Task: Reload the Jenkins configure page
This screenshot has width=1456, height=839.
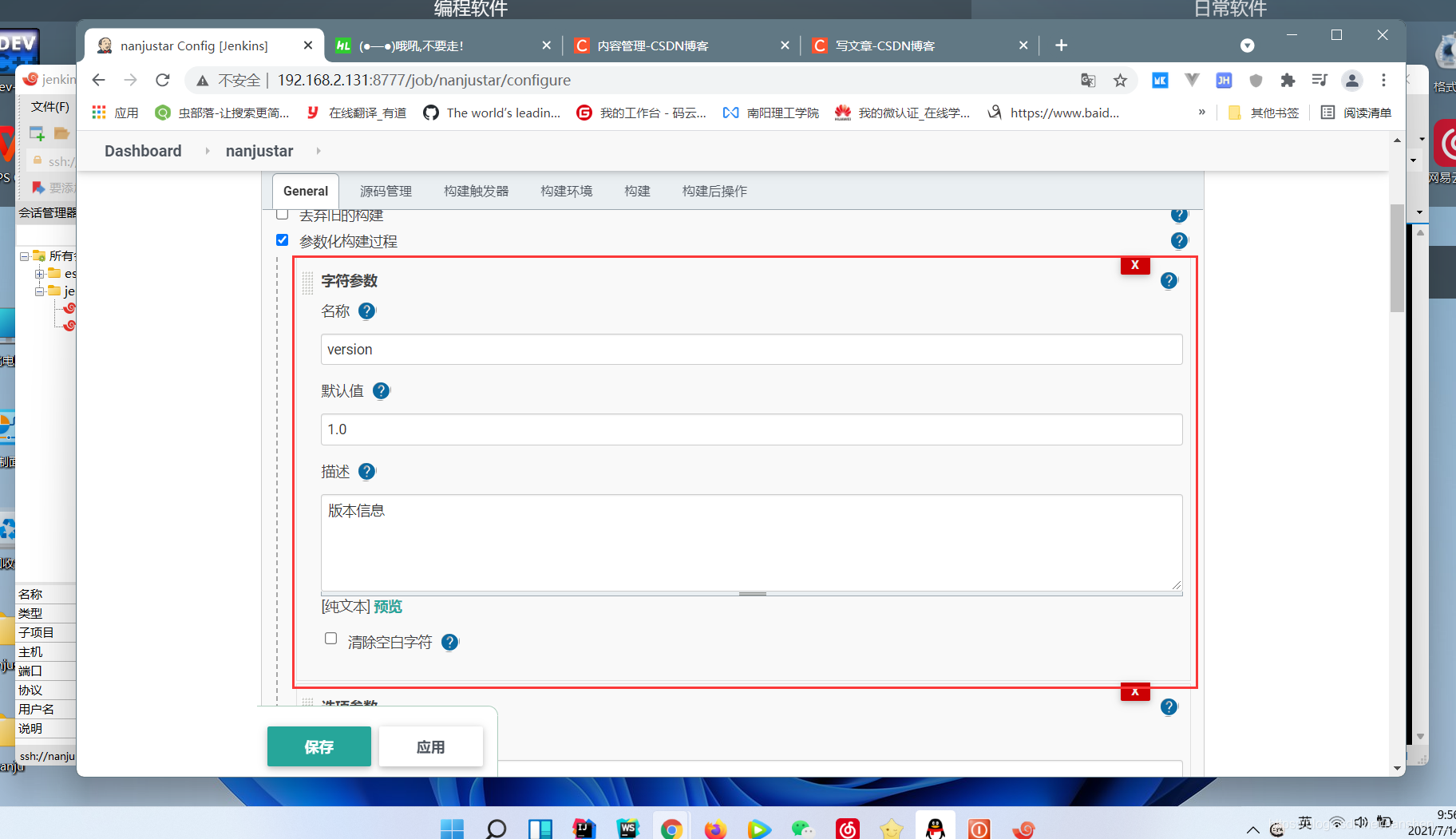Action: pyautogui.click(x=163, y=80)
